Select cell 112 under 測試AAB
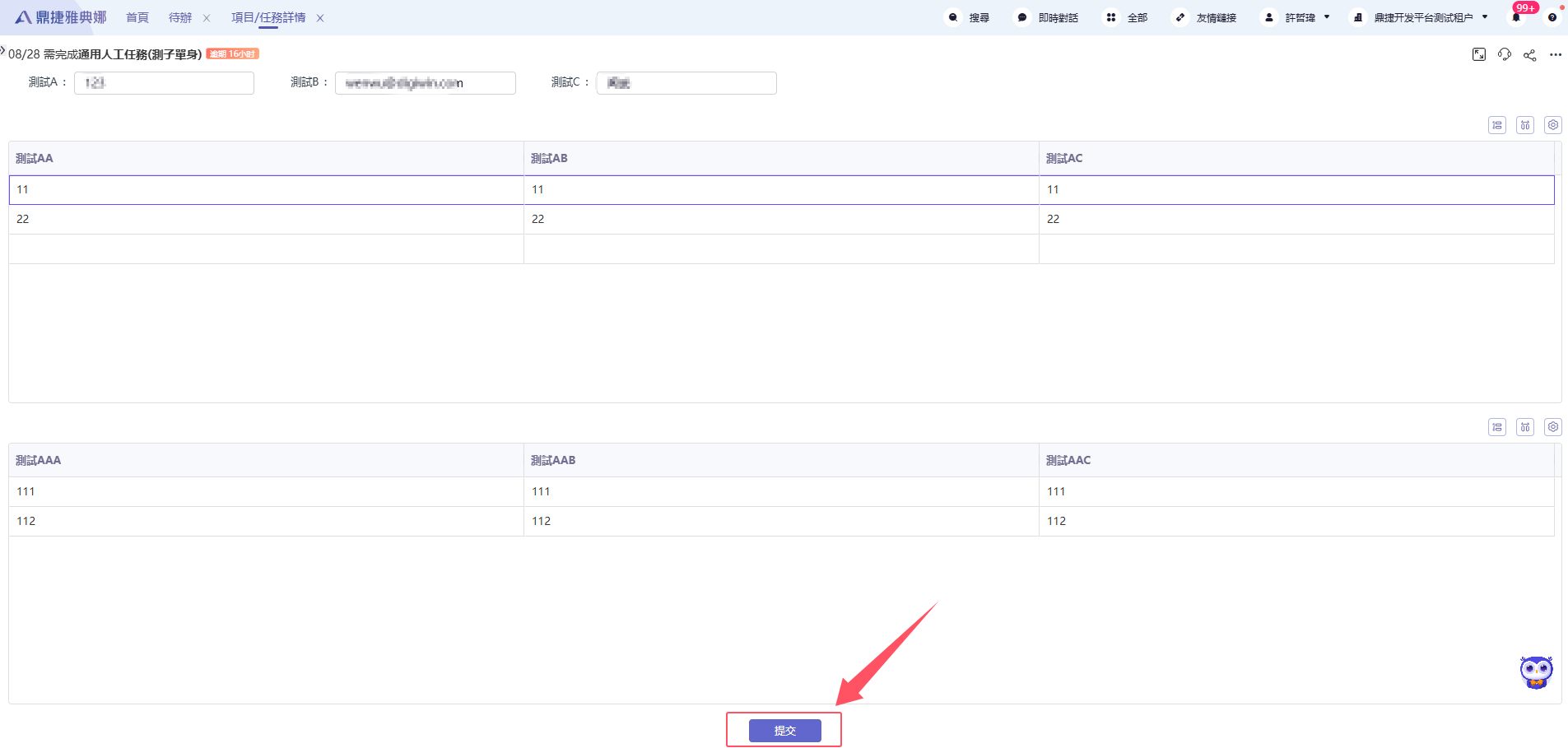 pyautogui.click(x=781, y=521)
